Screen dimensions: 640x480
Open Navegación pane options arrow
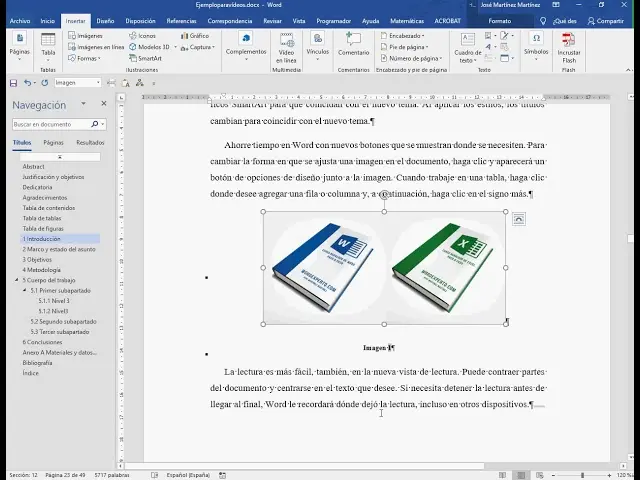pyautogui.click(x=83, y=104)
